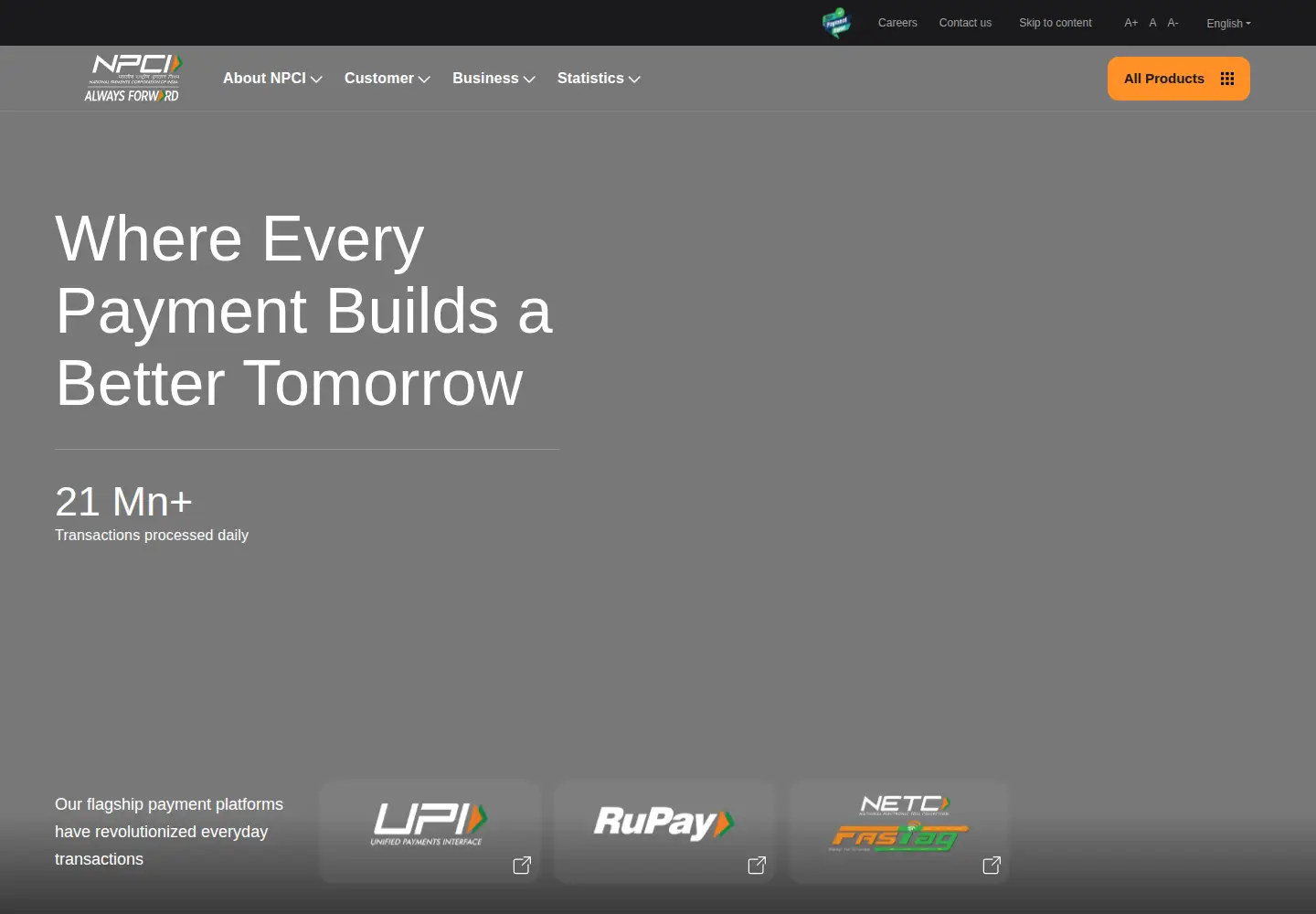Viewport: 1316px width, 914px height.
Task: Expand the Business menu
Action: pos(493,79)
